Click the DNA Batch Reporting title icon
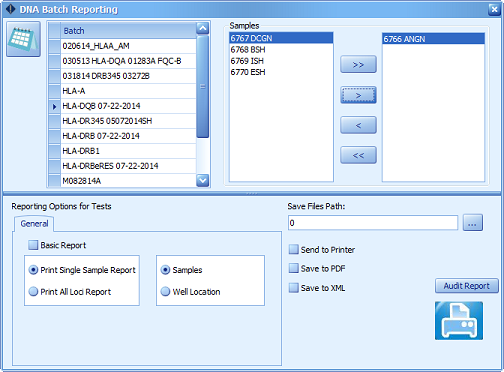This screenshot has height=372, width=504. [10, 9]
